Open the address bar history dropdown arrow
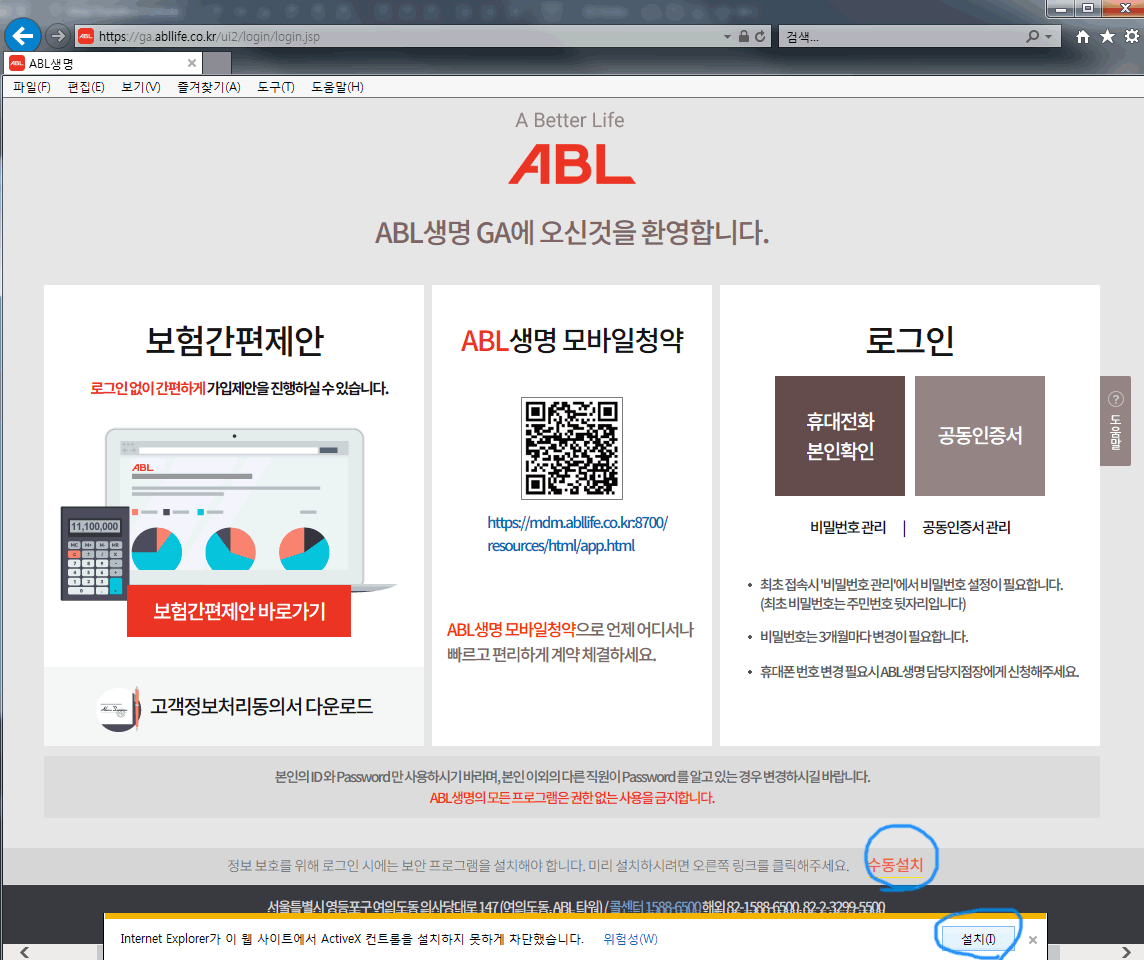This screenshot has width=1144, height=960. pyautogui.click(x=727, y=36)
